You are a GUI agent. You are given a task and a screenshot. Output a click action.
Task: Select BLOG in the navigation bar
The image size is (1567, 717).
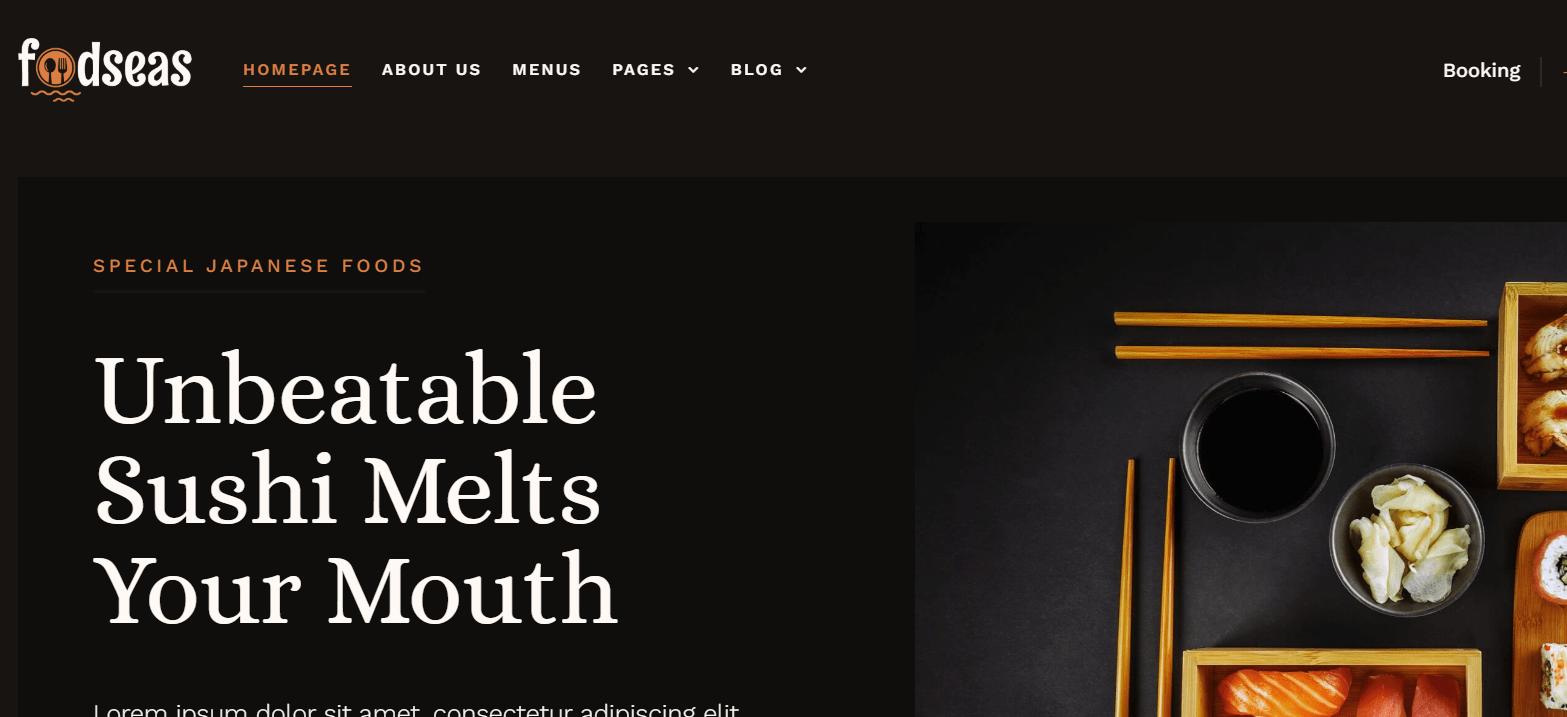[756, 70]
